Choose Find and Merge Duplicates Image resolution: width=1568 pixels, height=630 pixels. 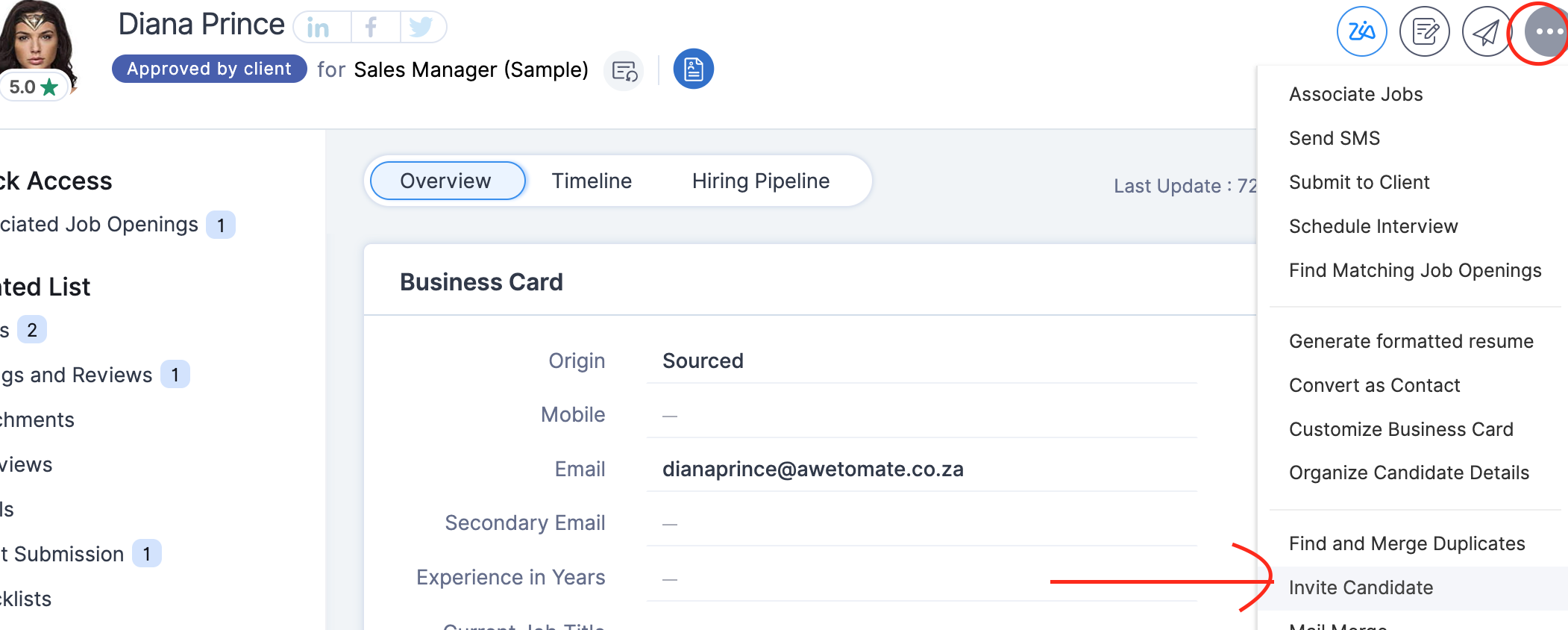pyautogui.click(x=1407, y=544)
